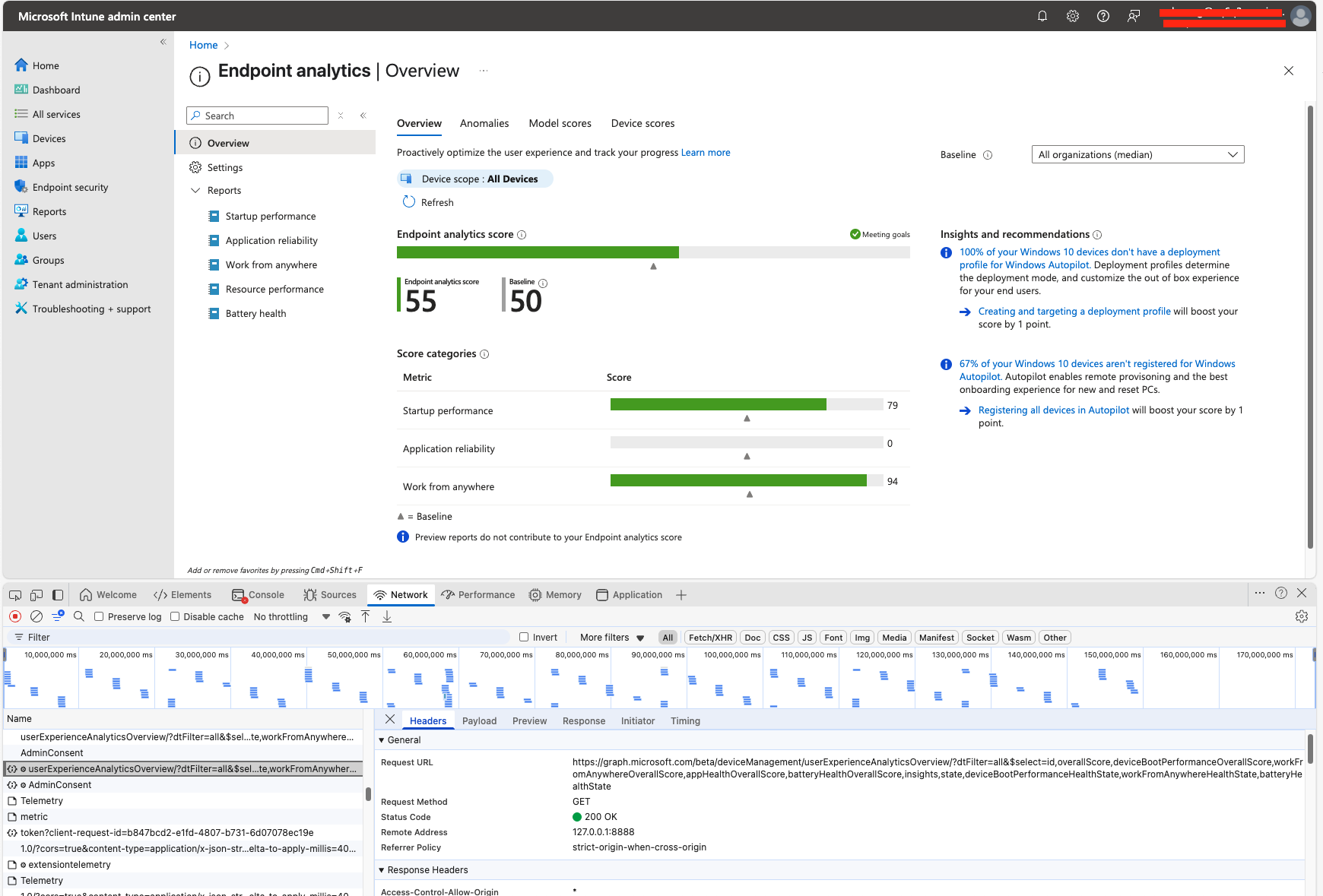Viewport: 1323px width, 896px height.
Task: Open the notifications bell icon
Action: pyautogui.click(x=1042, y=15)
